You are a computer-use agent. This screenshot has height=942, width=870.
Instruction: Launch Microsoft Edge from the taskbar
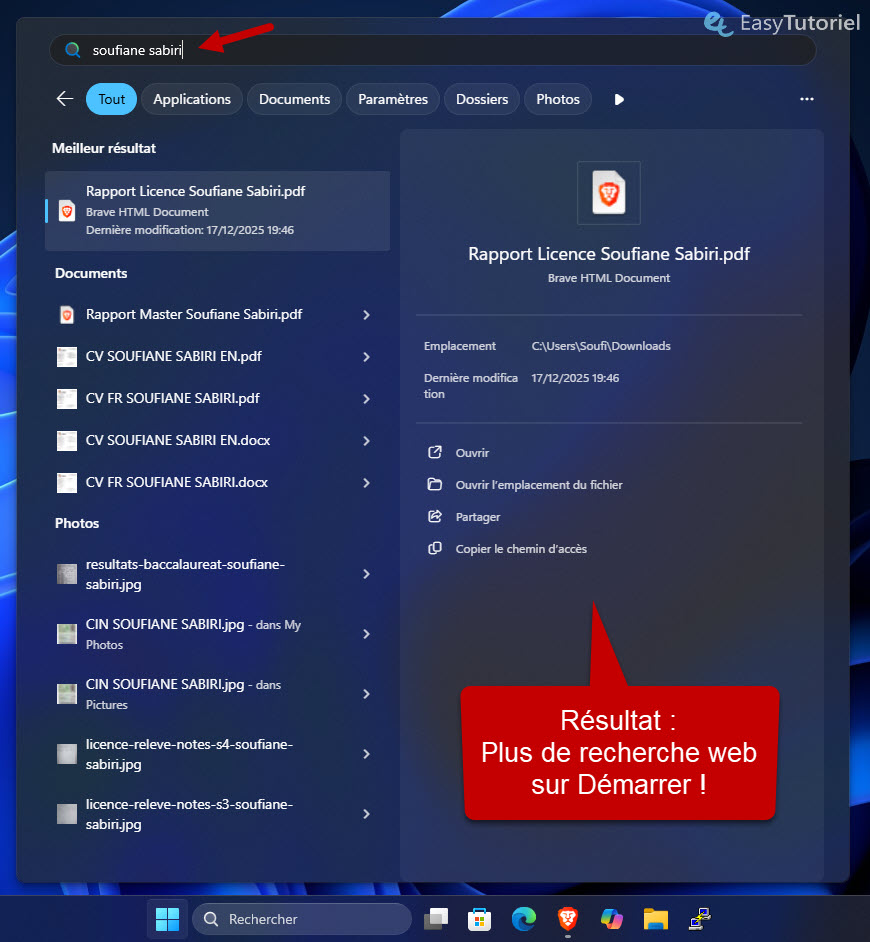(x=523, y=918)
